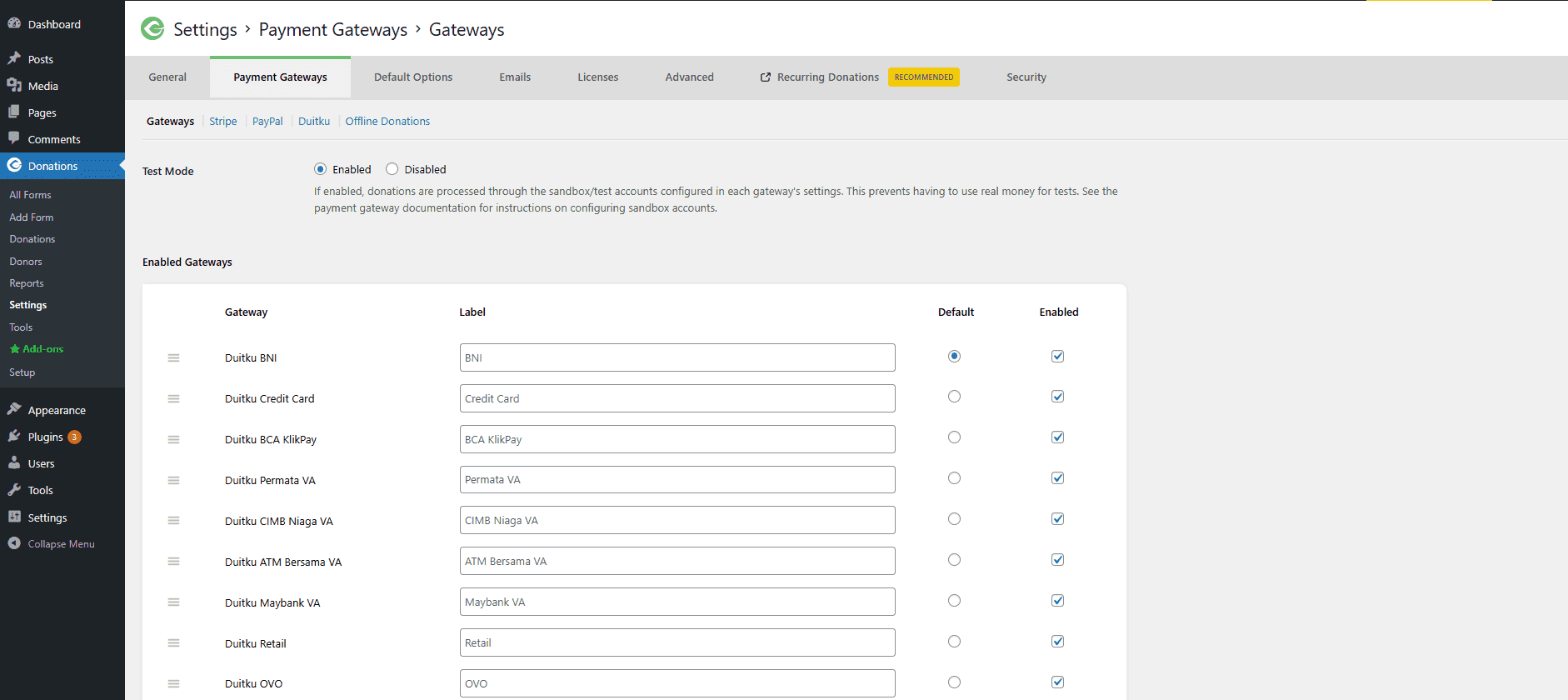Click the Collapse Menu arrow icon

[14, 543]
